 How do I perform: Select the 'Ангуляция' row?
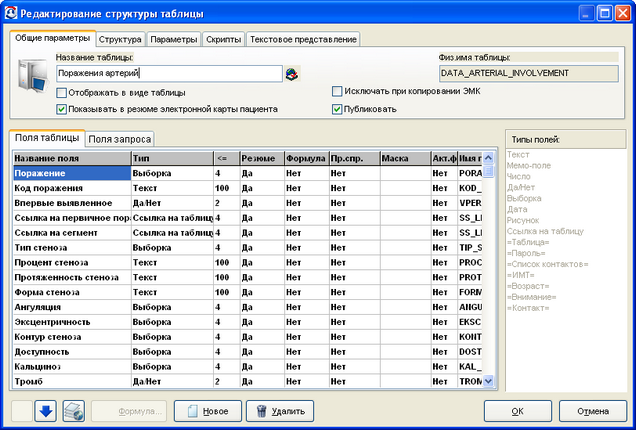coord(248,307)
